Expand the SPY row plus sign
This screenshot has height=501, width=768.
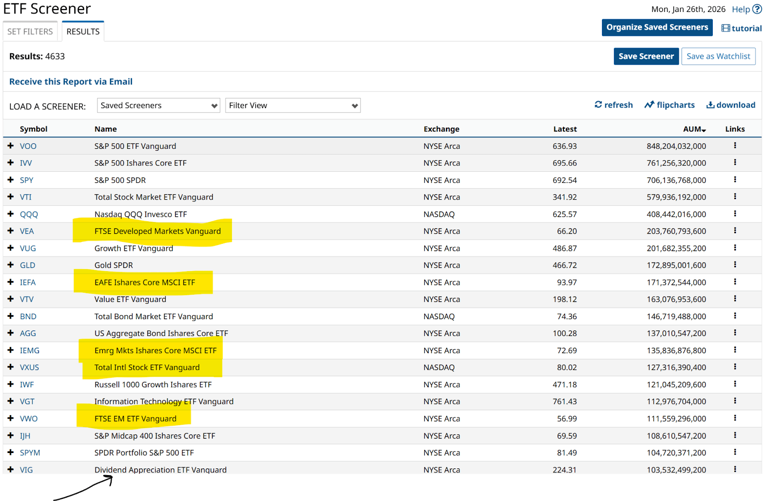click(x=11, y=180)
